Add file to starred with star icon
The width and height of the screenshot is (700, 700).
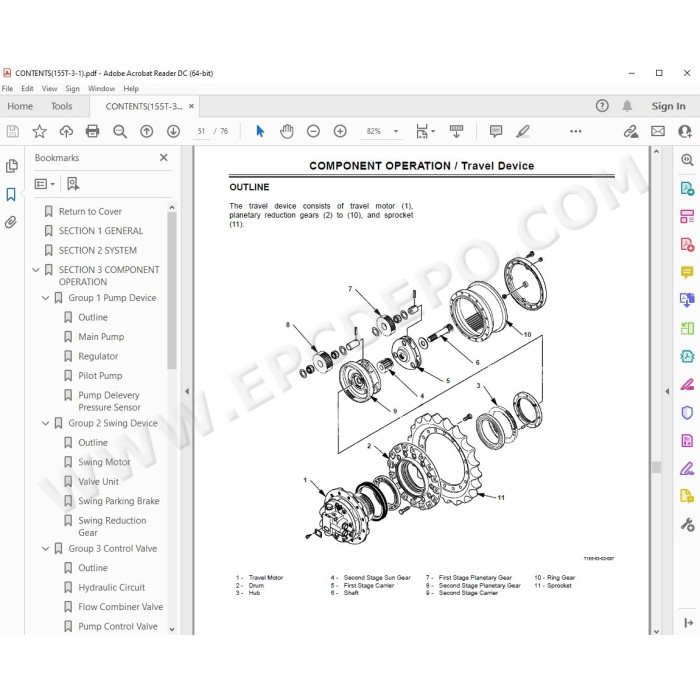coord(39,131)
